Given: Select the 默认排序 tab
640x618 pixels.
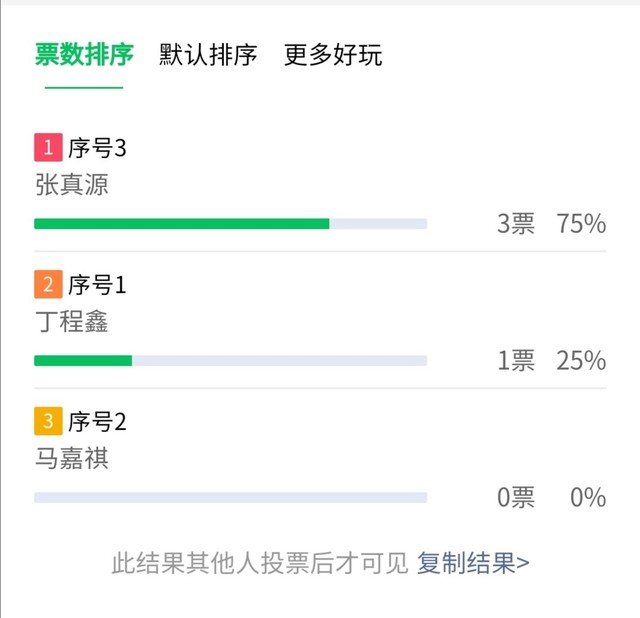Looking at the screenshot, I should coord(208,55).
